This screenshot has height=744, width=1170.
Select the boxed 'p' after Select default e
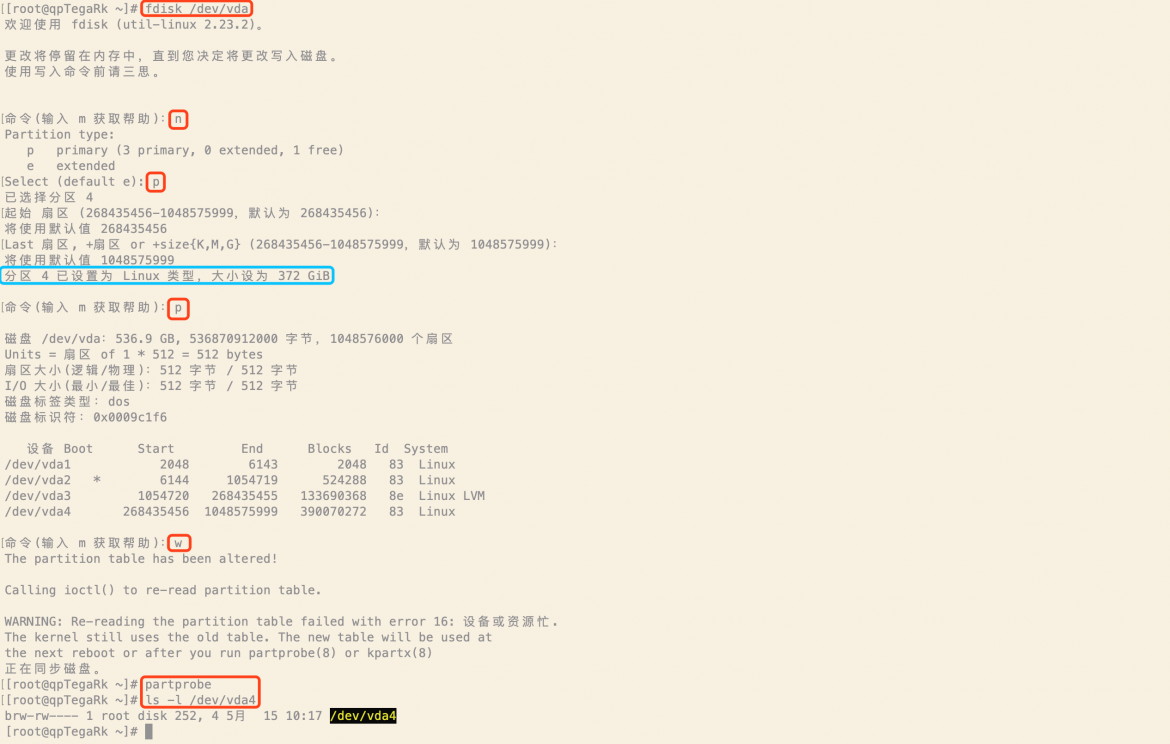pyautogui.click(x=156, y=181)
